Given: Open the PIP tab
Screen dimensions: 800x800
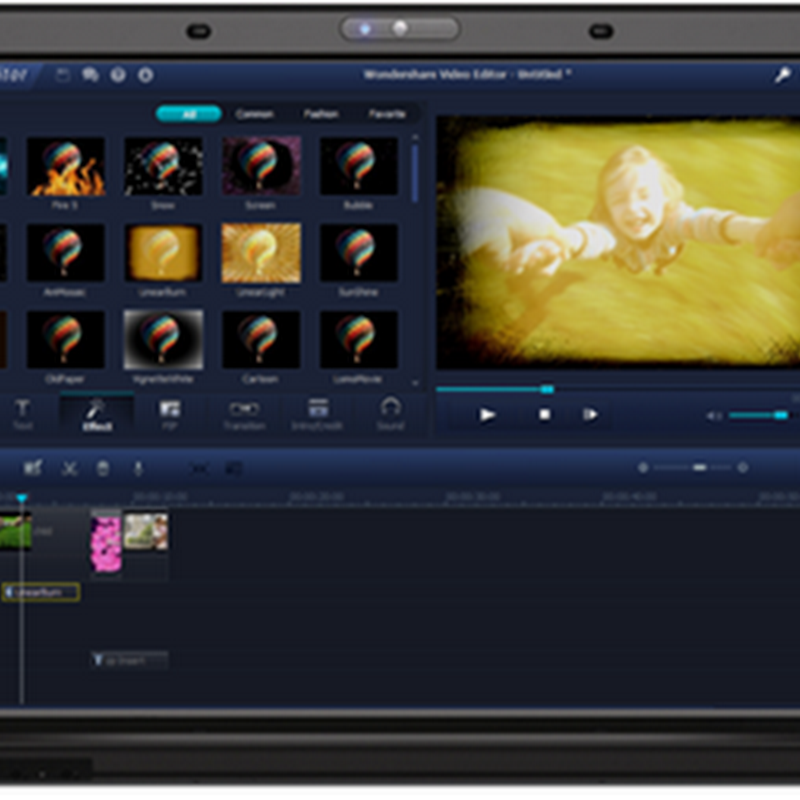Looking at the screenshot, I should 170,414.
